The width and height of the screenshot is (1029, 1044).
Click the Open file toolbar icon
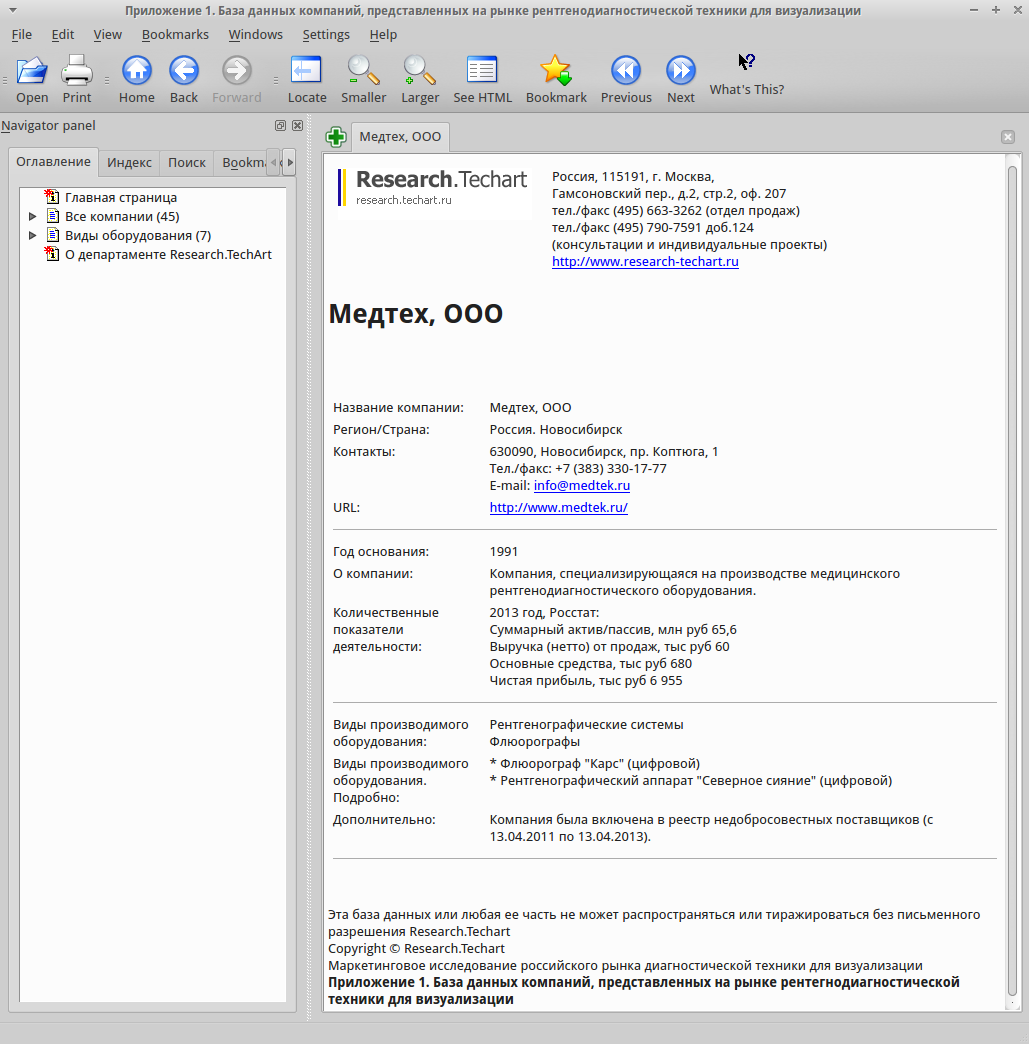coord(32,79)
